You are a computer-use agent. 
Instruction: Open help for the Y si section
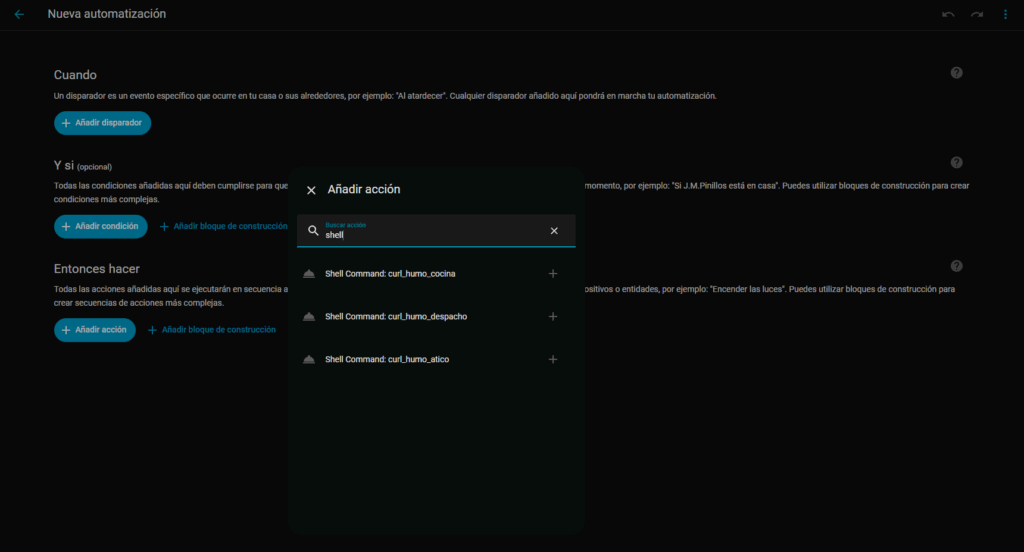(956, 163)
